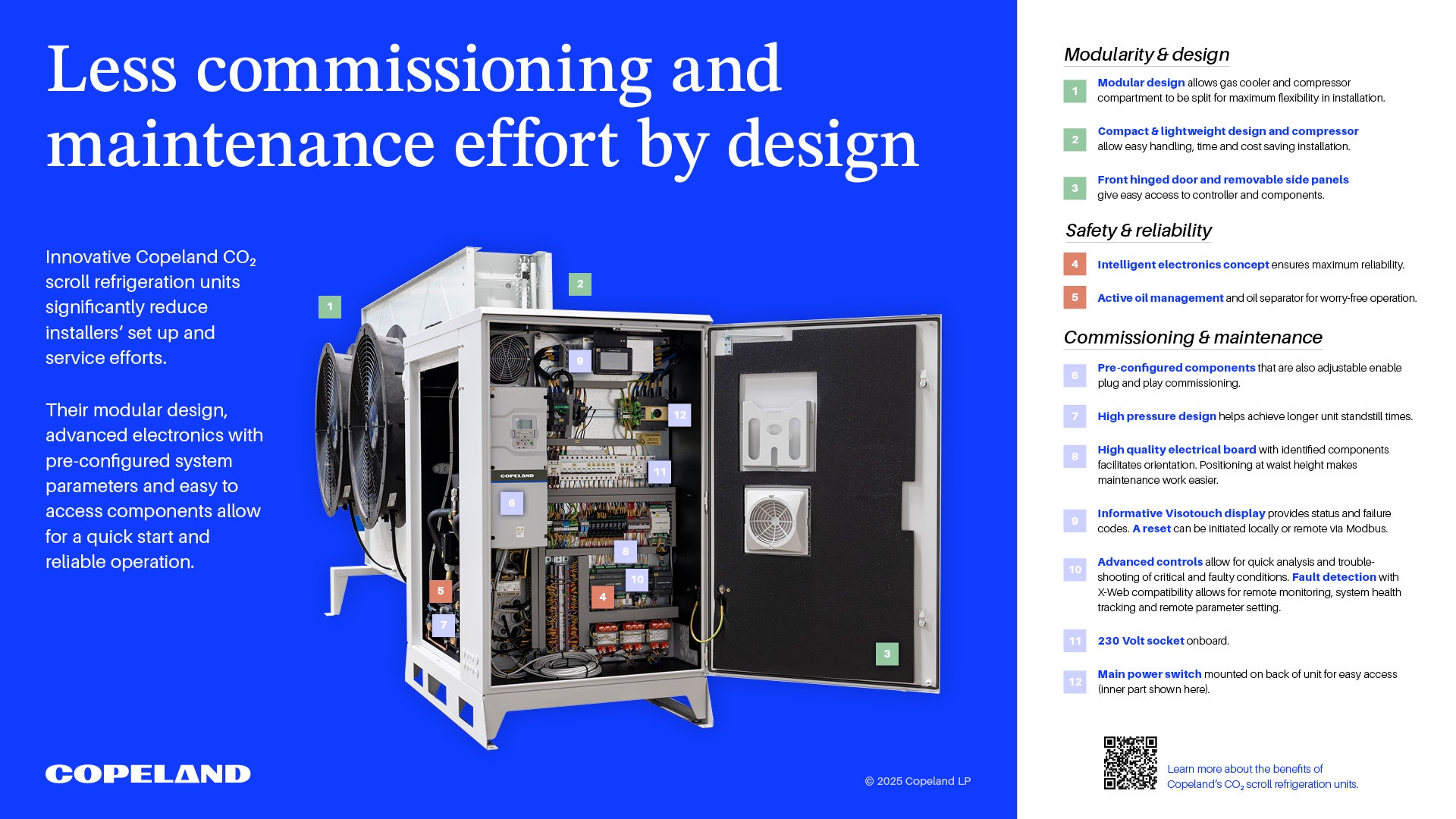Click marker 10 inside the cabinet

637,579
